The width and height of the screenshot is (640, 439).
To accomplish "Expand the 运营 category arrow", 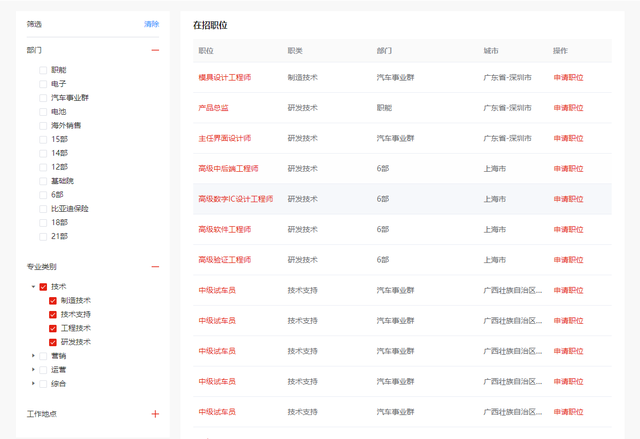I will (x=33, y=370).
